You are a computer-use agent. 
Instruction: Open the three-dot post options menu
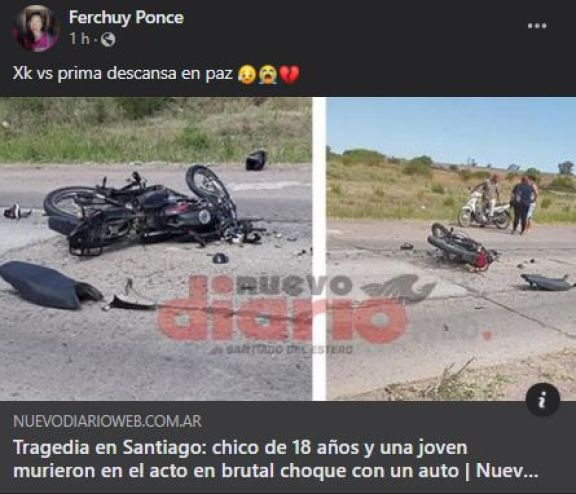537,26
